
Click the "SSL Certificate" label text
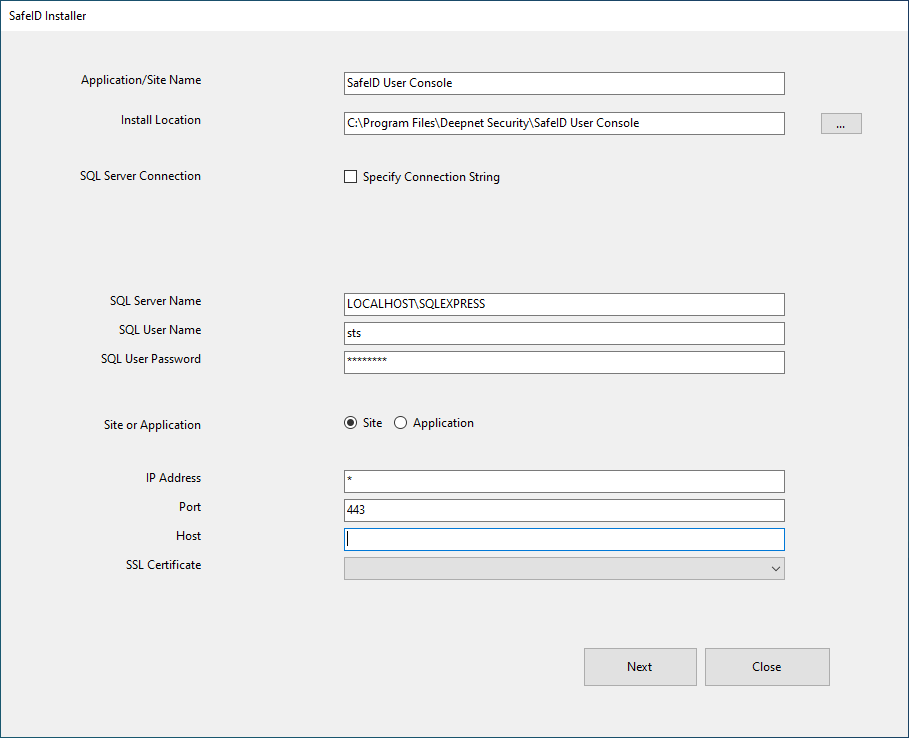[163, 565]
